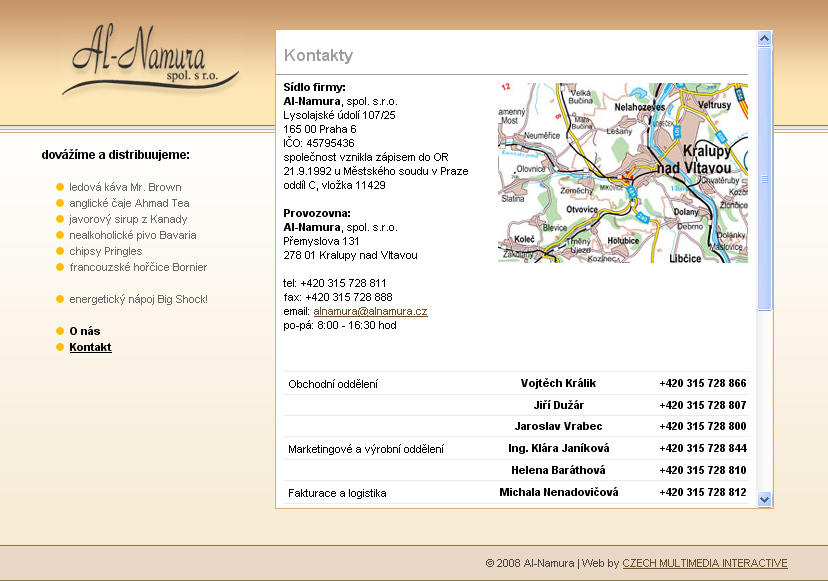Image resolution: width=828 pixels, height=581 pixels.
Task: Click Obchodní oddělení cell
Action: click(333, 384)
